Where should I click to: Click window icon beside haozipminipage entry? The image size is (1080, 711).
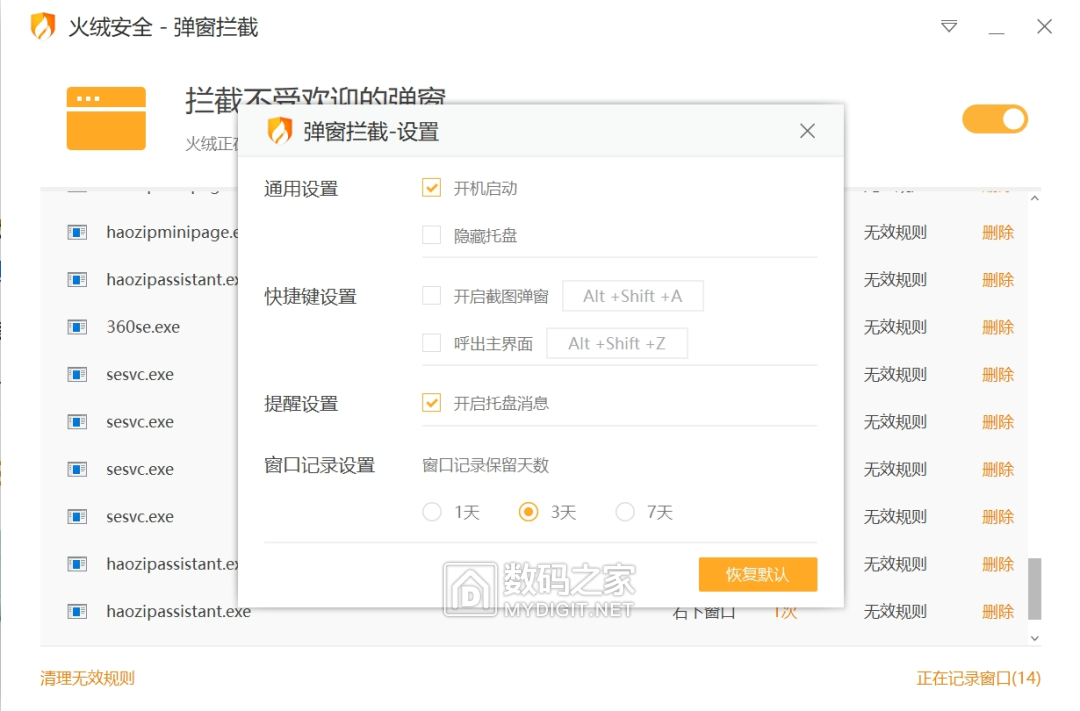(x=77, y=232)
